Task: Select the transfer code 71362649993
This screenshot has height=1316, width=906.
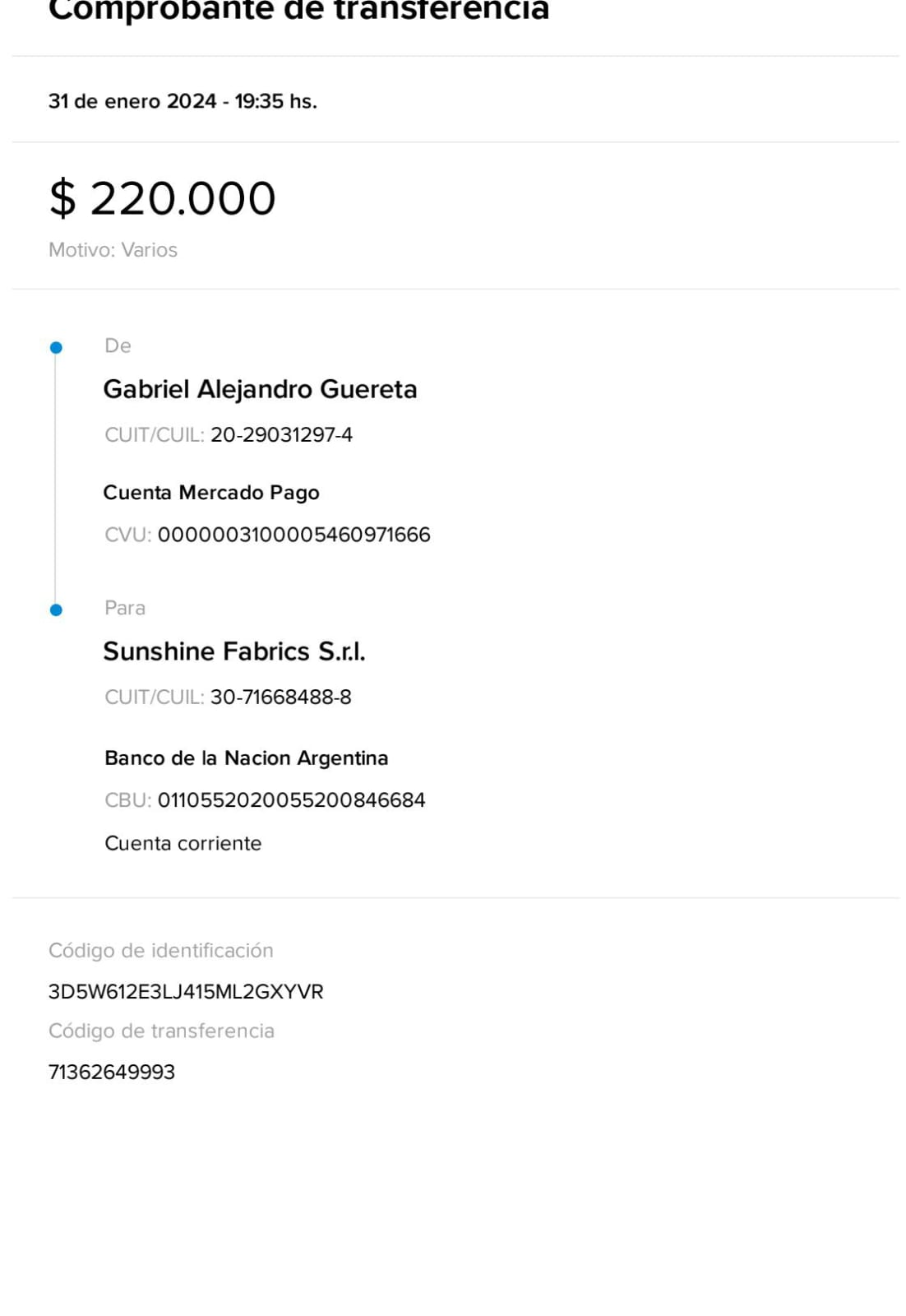Action: click(112, 1073)
